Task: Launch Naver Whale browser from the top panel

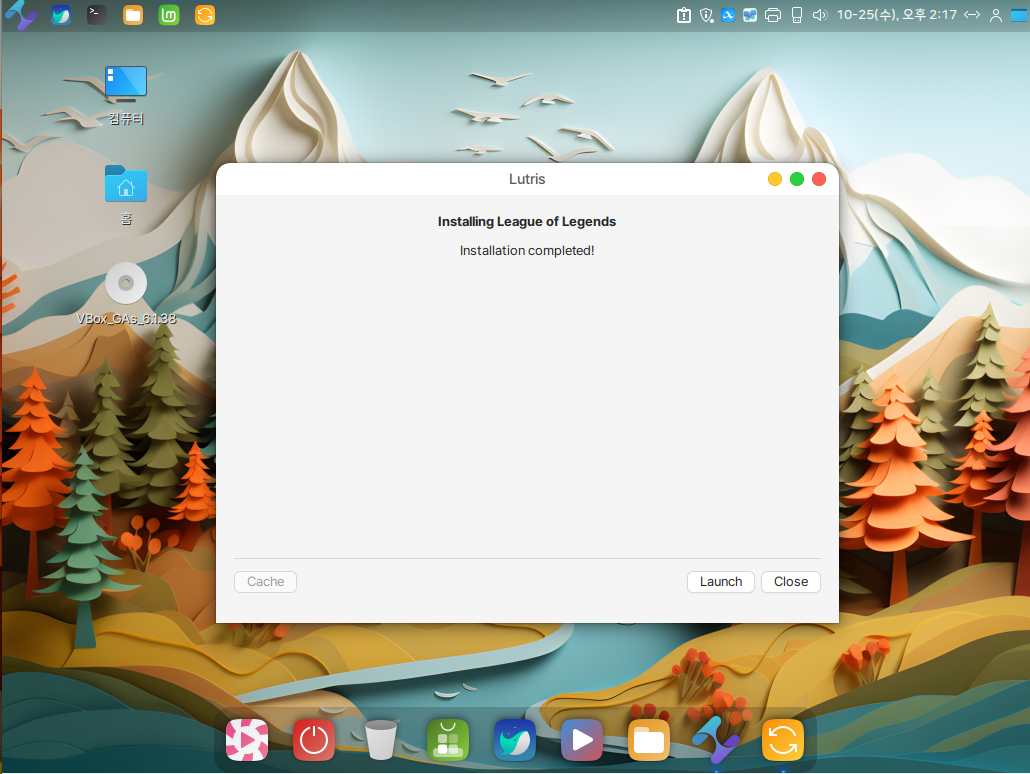Action: 61,15
